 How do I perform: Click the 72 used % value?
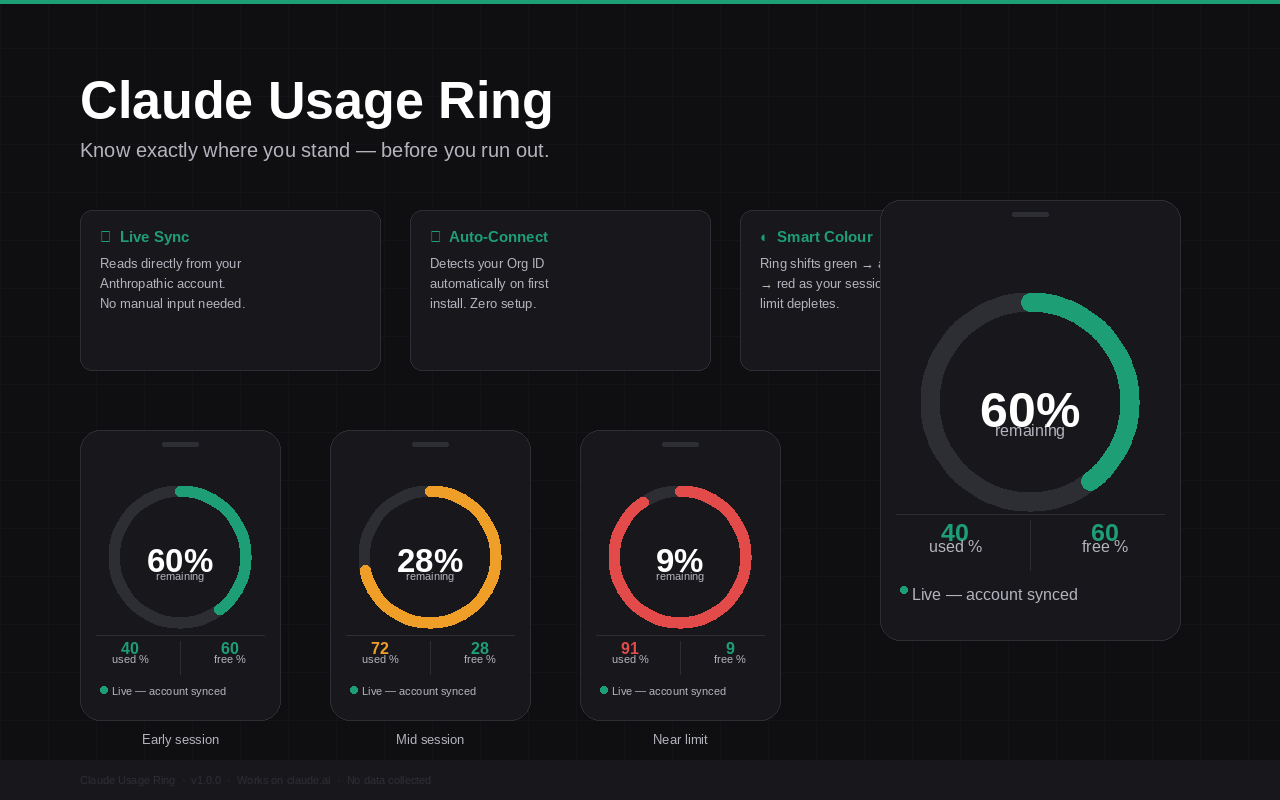click(x=380, y=649)
